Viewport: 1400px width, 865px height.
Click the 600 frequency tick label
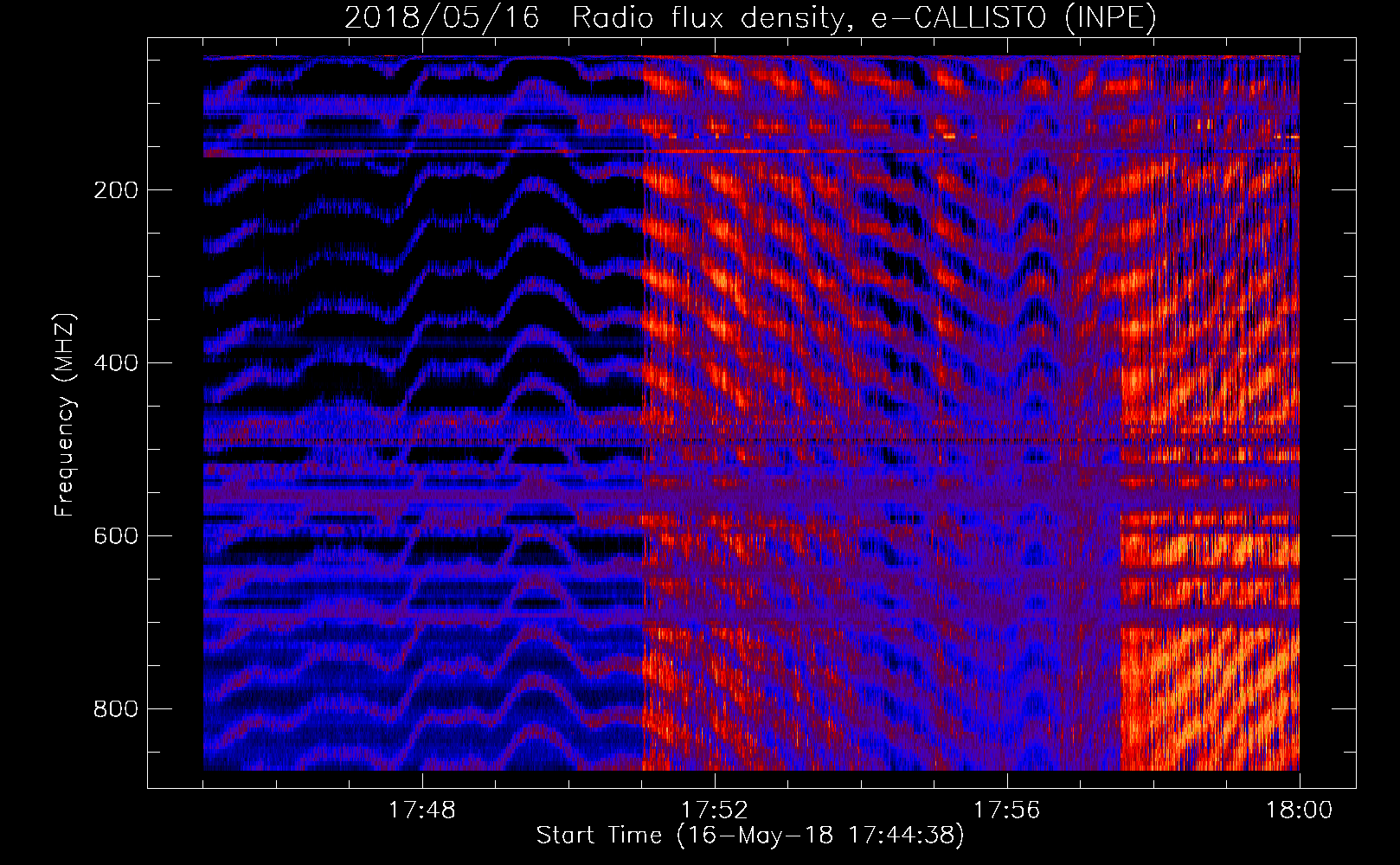click(116, 536)
